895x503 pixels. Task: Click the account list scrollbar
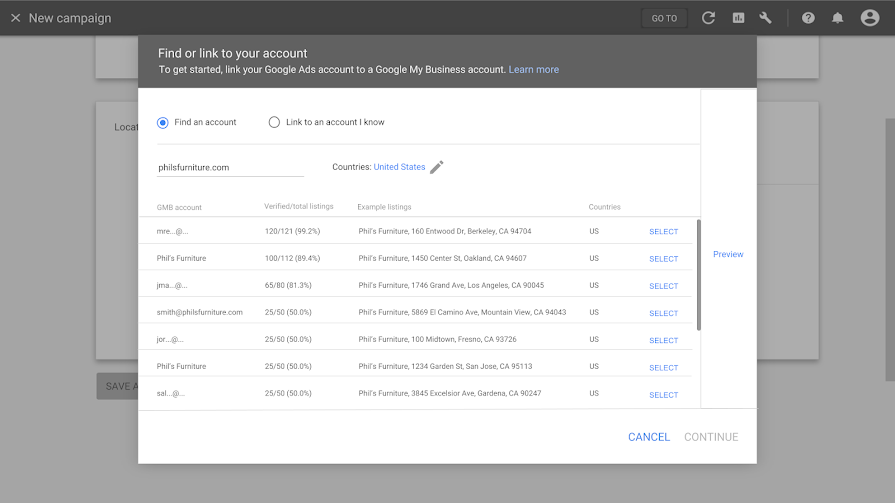tap(698, 275)
